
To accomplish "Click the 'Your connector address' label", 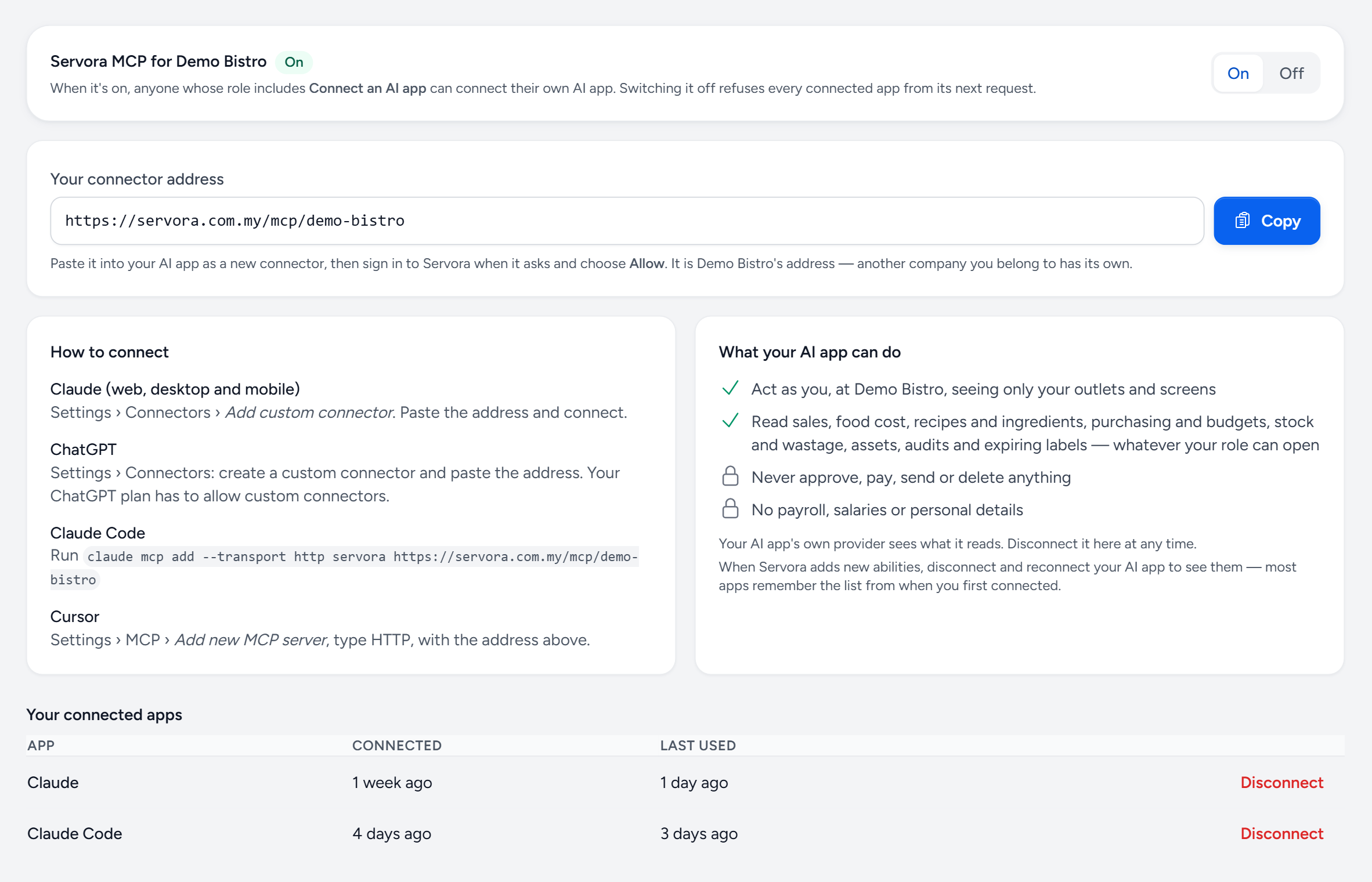I will coord(137,179).
